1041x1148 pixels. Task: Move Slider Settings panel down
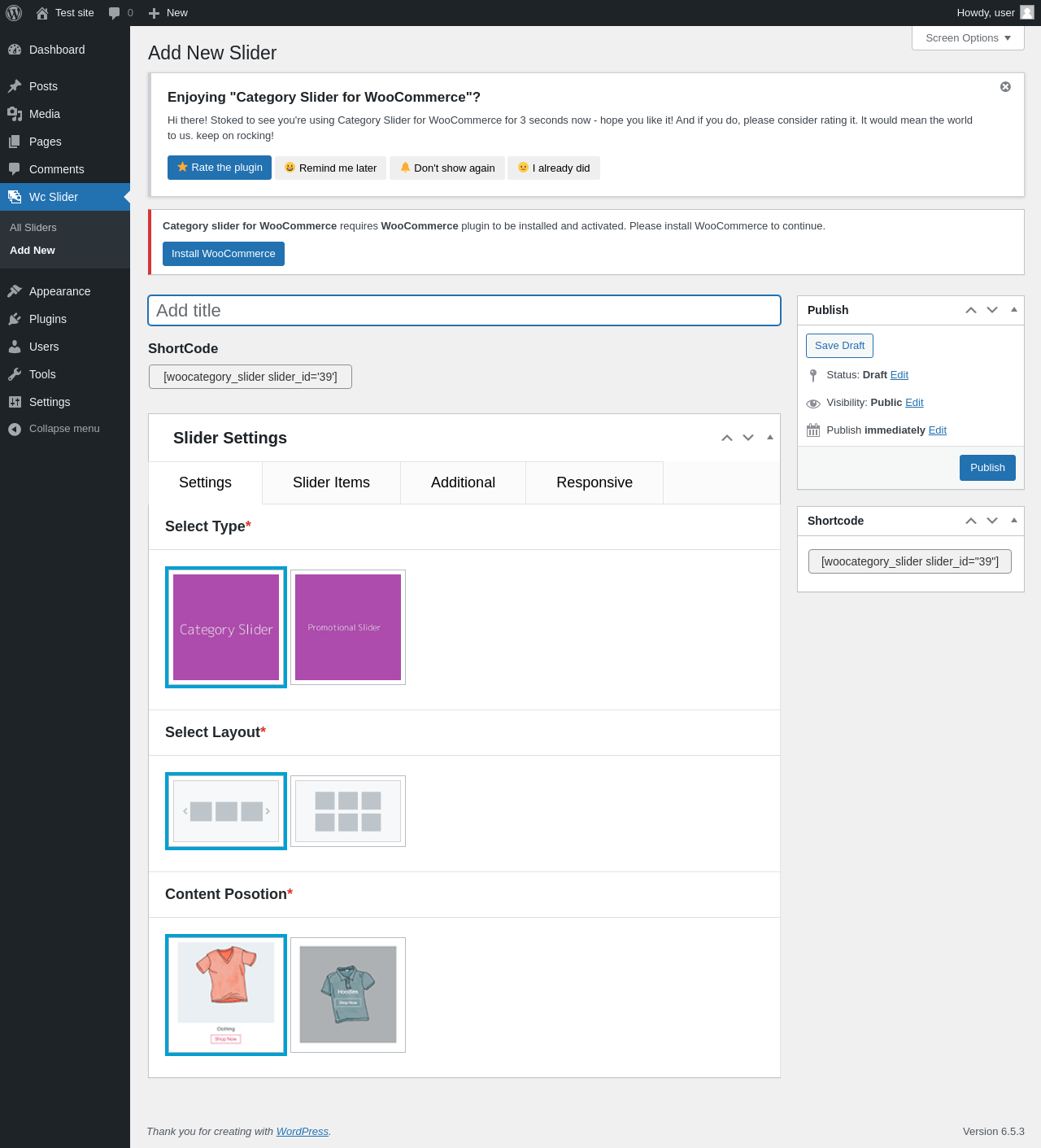(748, 438)
